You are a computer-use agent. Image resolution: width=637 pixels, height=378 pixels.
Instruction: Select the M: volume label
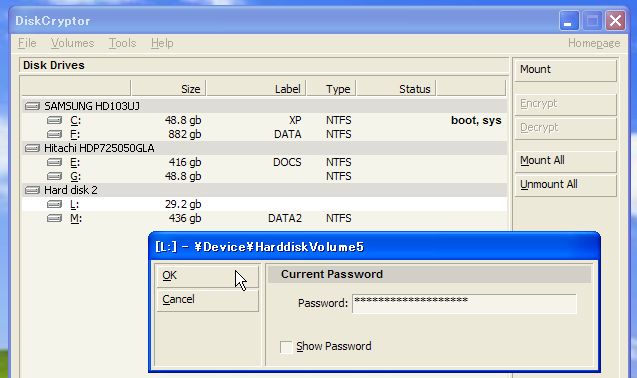tap(76, 218)
